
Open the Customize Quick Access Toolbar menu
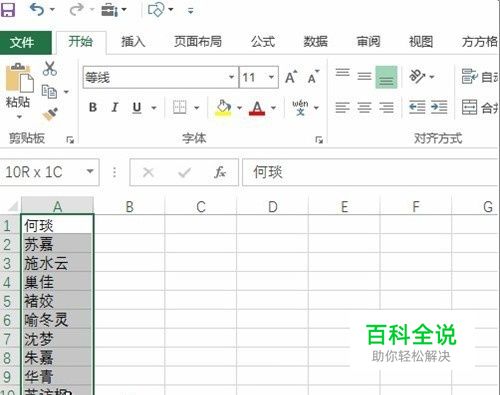coord(191,11)
